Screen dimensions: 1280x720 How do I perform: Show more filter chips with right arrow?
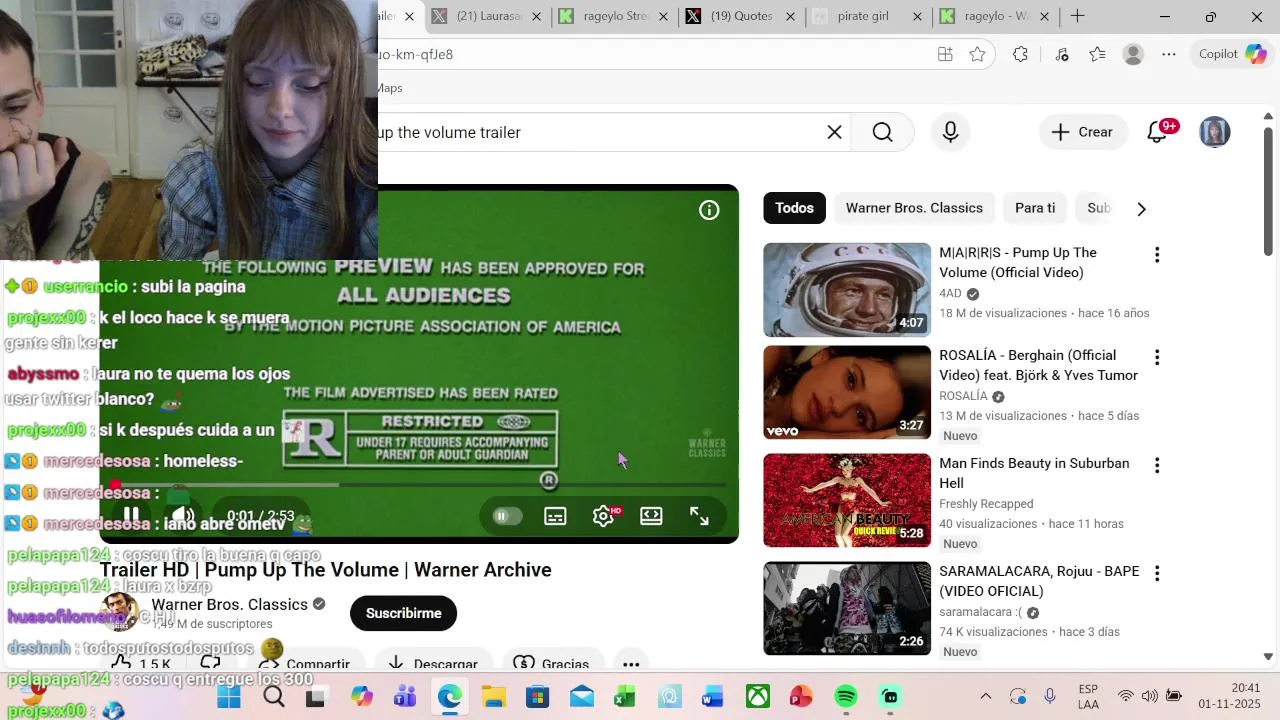[x=1141, y=208]
